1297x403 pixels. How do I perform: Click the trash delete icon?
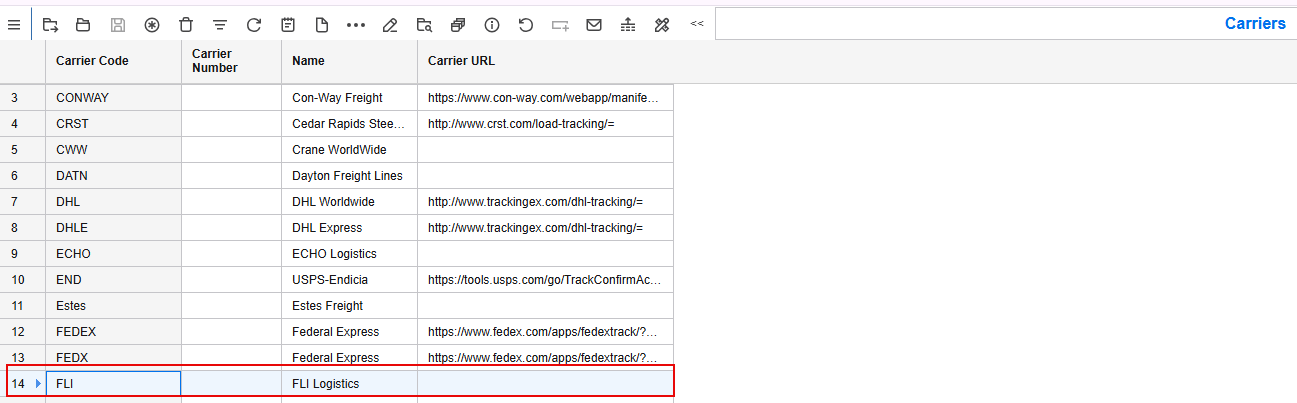[x=186, y=24]
